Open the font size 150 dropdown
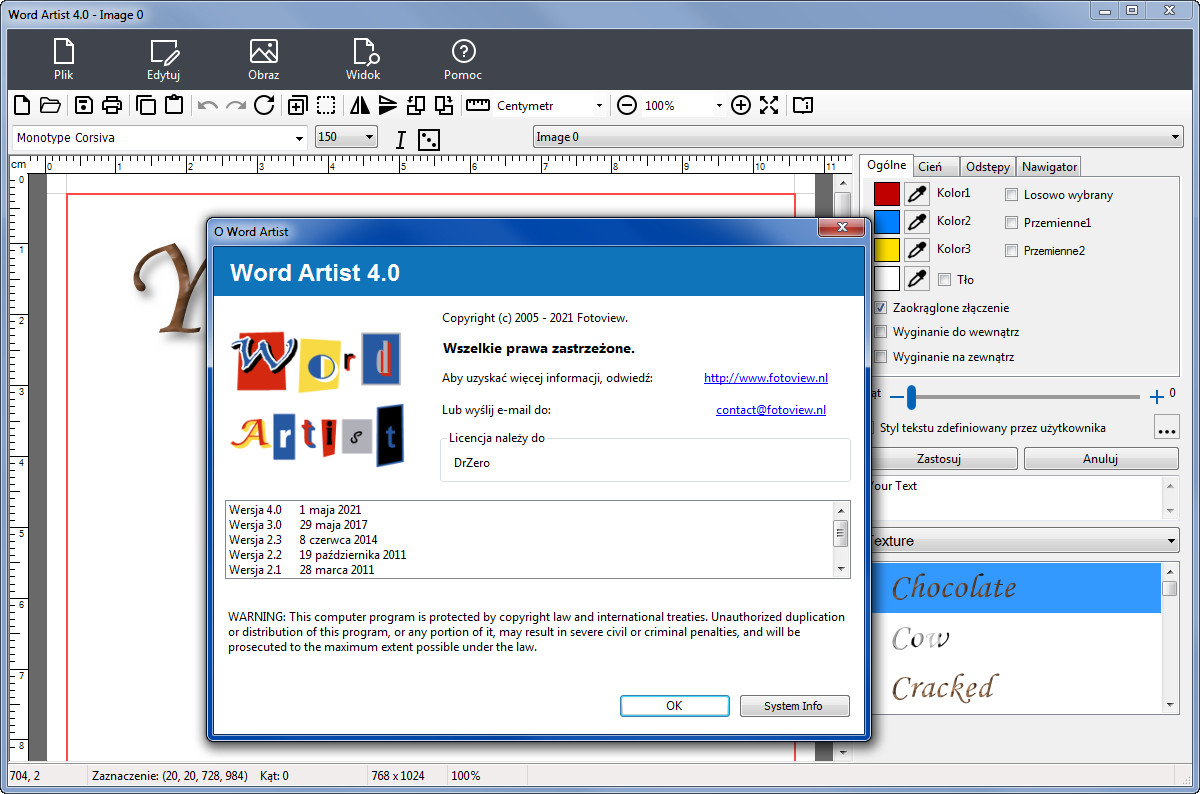This screenshot has height=794, width=1200. [x=369, y=137]
